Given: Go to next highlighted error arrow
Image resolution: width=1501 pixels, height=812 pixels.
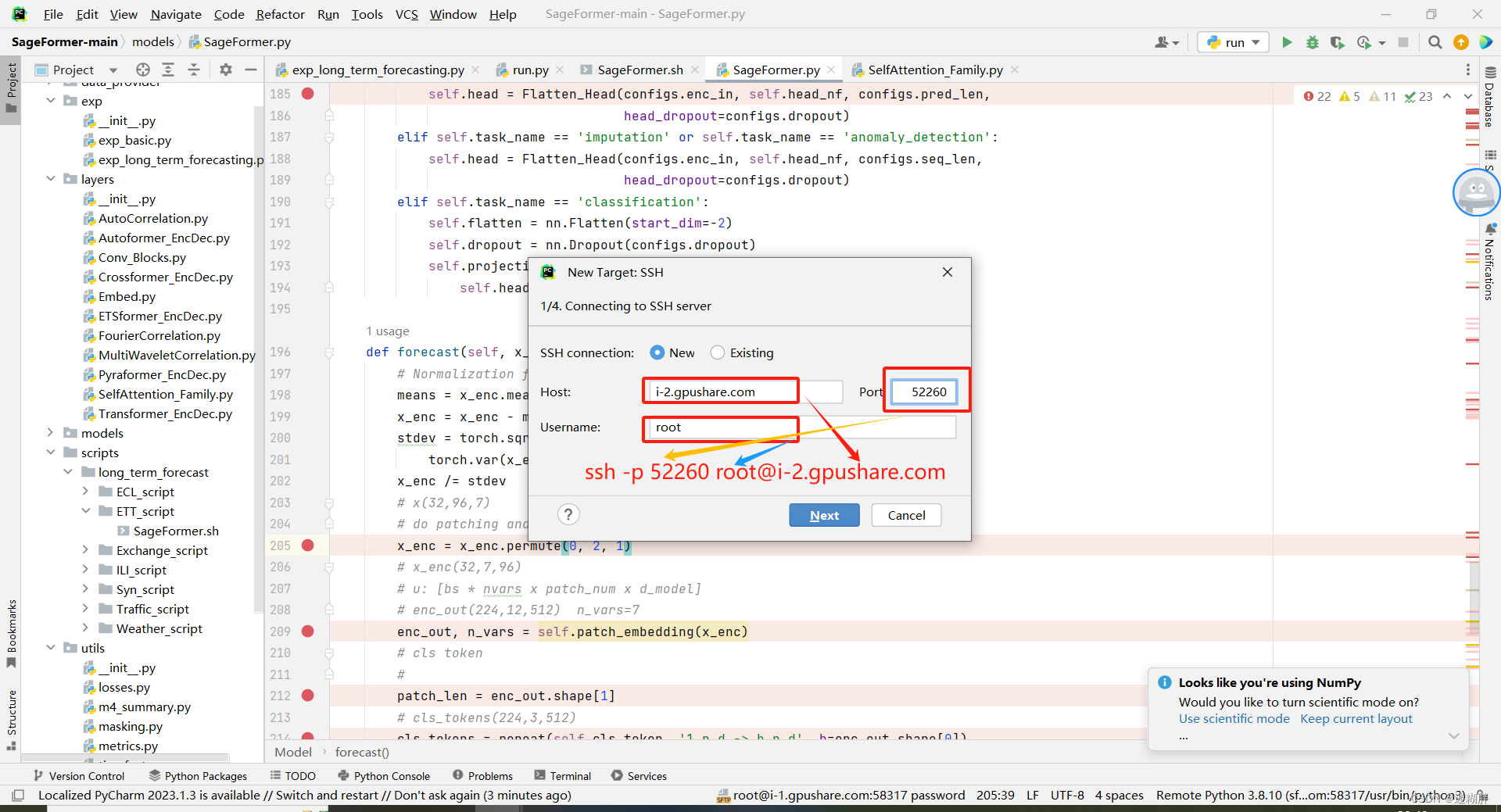Looking at the screenshot, I should tap(1467, 96).
